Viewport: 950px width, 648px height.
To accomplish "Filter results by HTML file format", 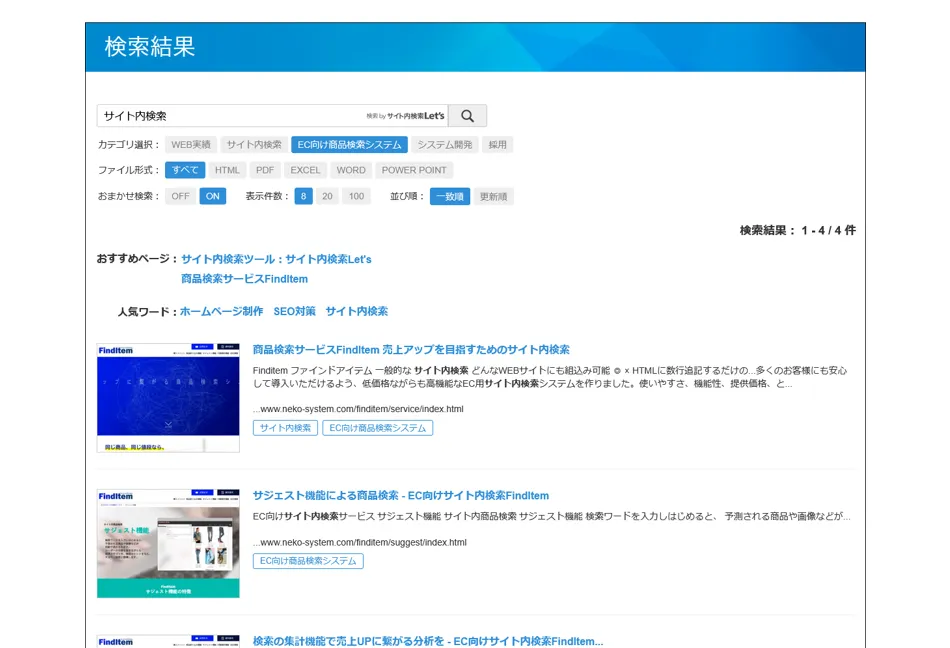I will 227,170.
